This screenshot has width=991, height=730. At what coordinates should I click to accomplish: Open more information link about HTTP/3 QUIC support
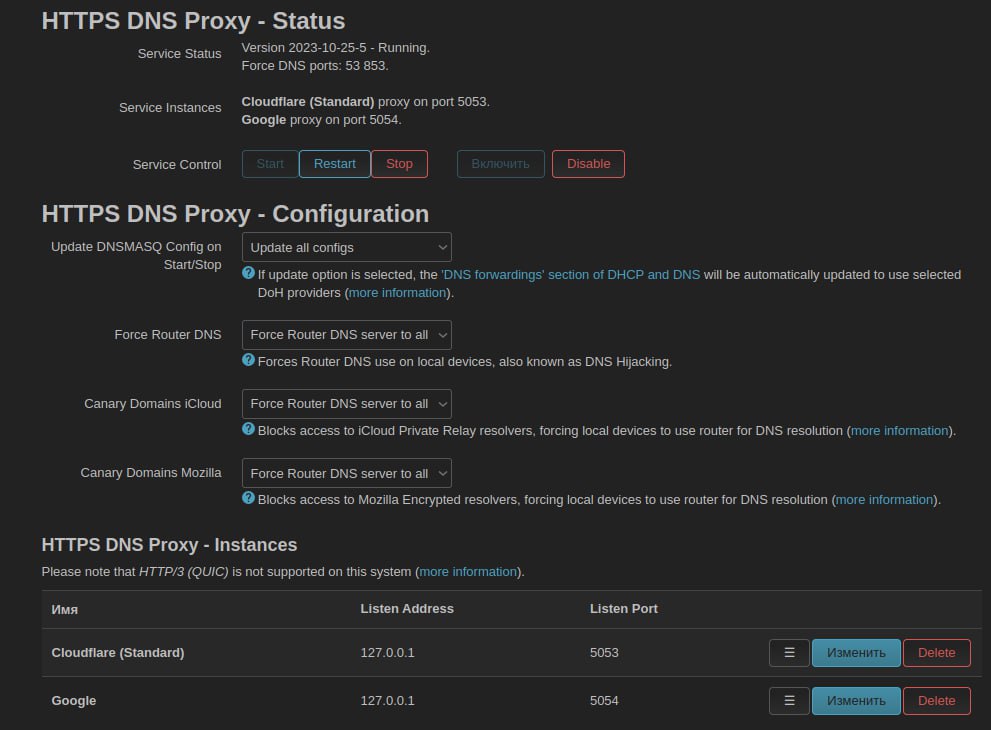pos(468,571)
